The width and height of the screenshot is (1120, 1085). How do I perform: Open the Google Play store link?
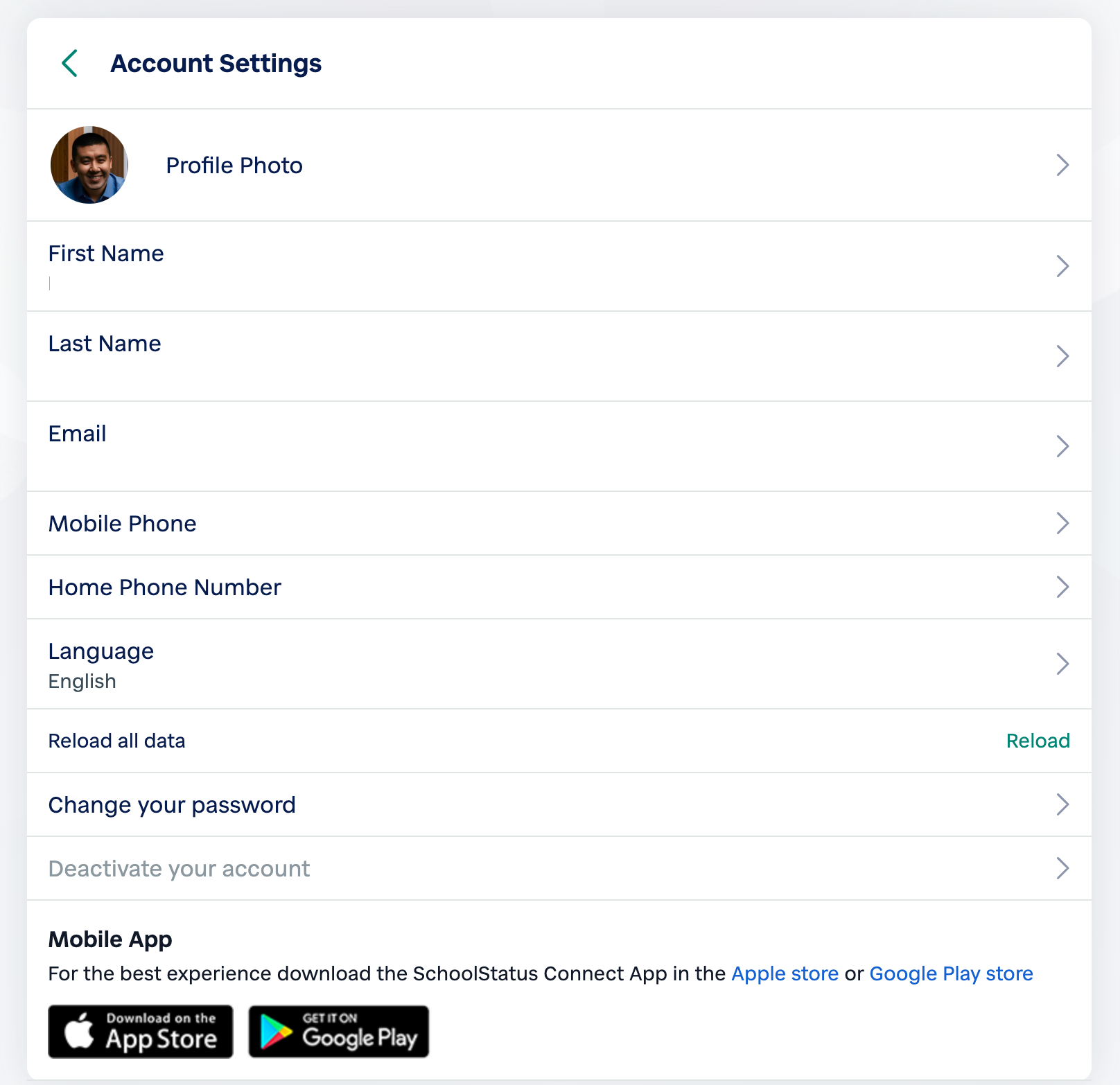point(951,973)
